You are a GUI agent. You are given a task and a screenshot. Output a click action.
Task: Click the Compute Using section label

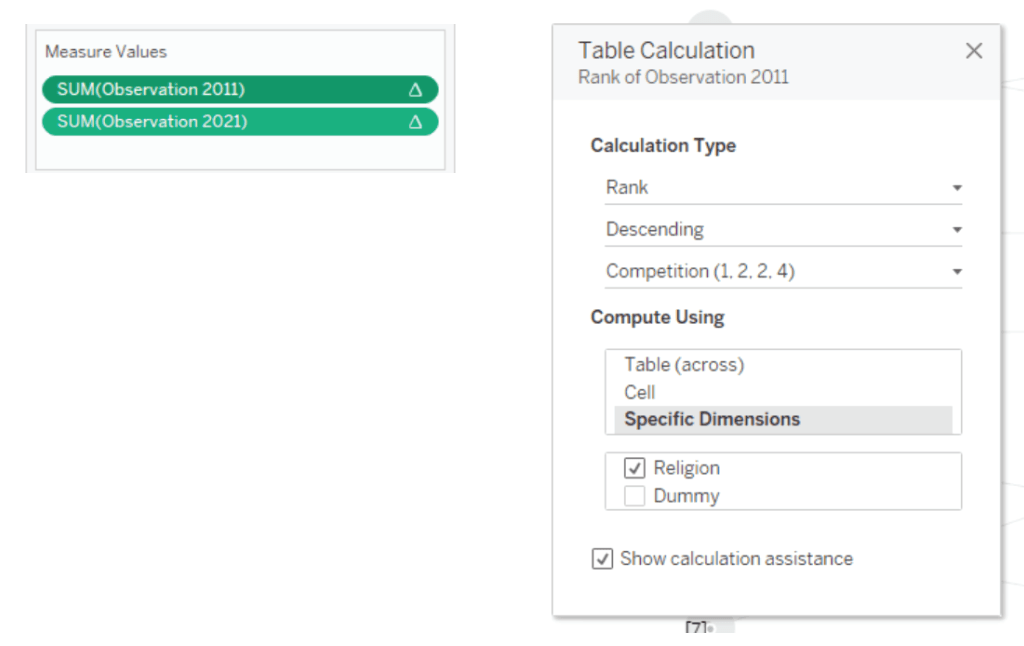coord(657,317)
